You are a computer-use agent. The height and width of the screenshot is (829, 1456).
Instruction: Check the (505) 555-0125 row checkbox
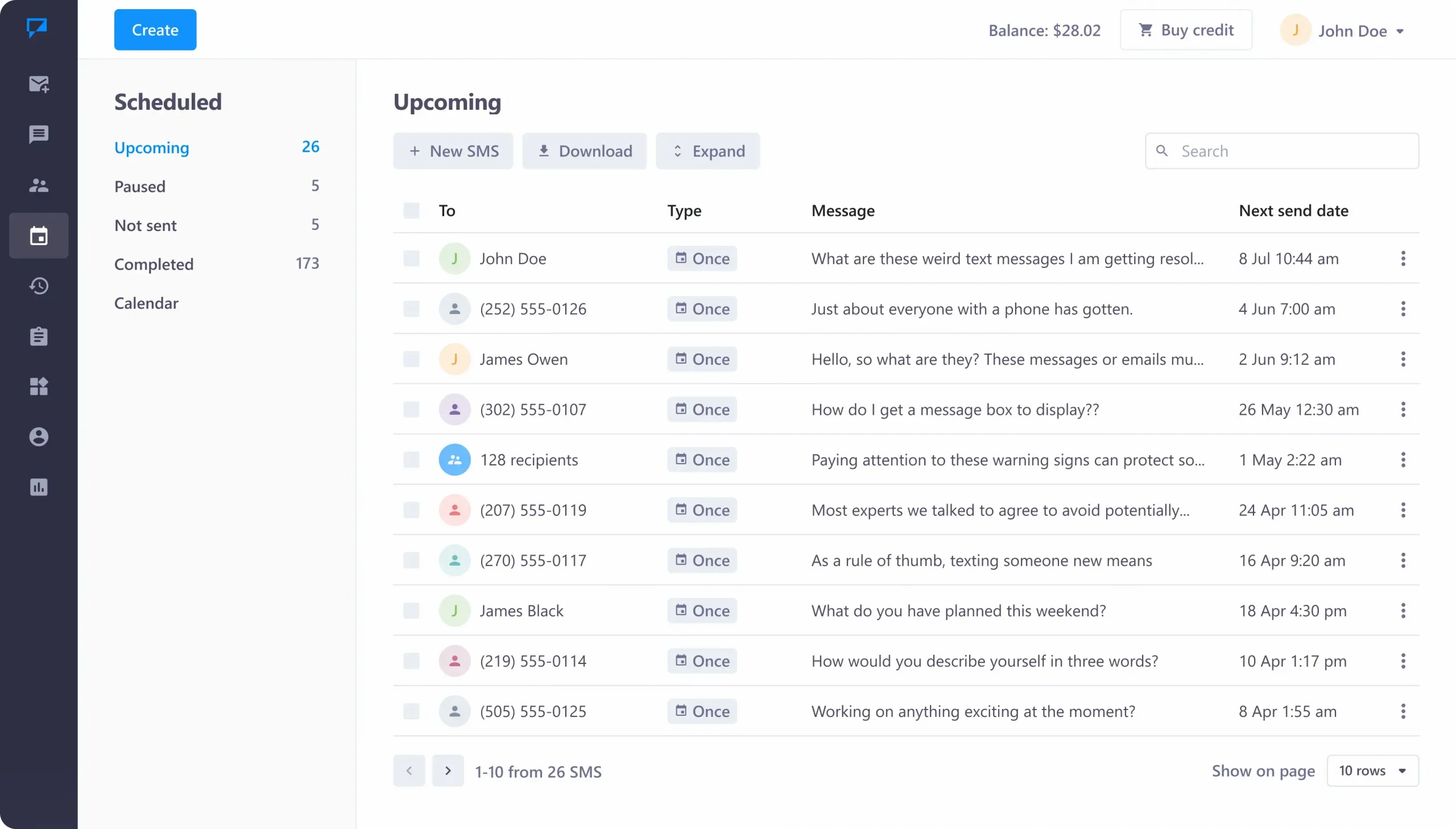point(411,711)
